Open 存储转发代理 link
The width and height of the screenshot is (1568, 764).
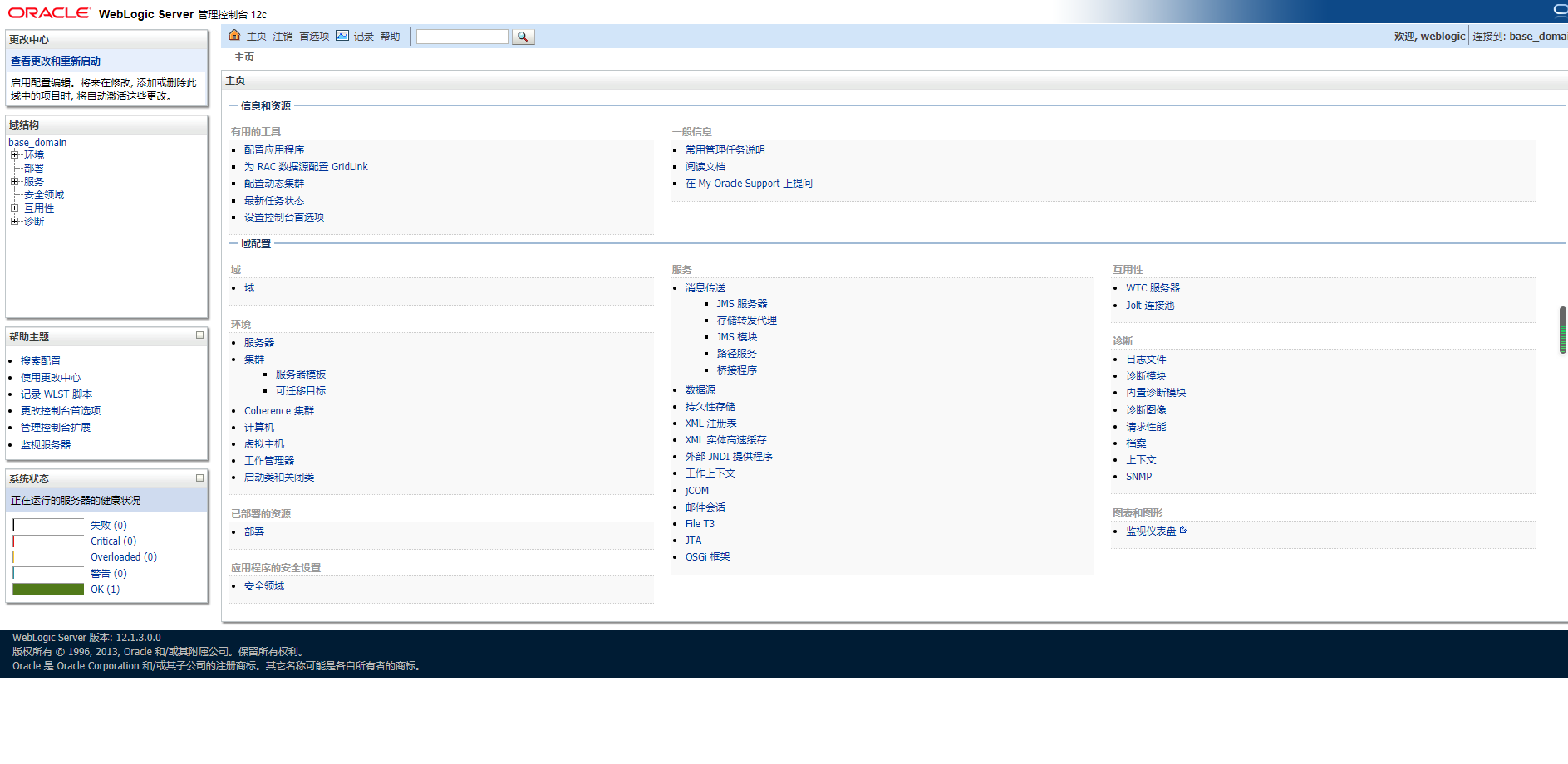[x=747, y=321]
